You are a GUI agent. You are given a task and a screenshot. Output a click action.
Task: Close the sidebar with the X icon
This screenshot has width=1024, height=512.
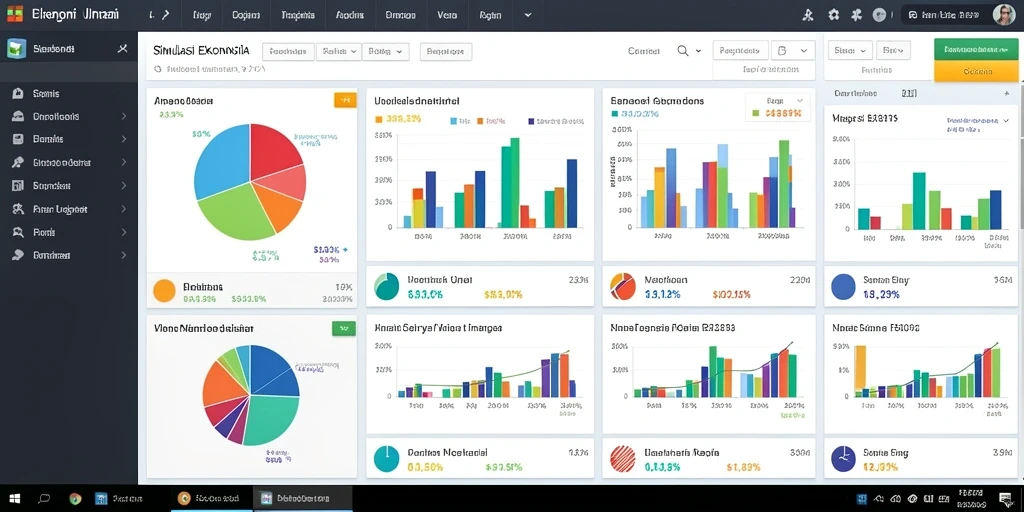pyautogui.click(x=122, y=48)
